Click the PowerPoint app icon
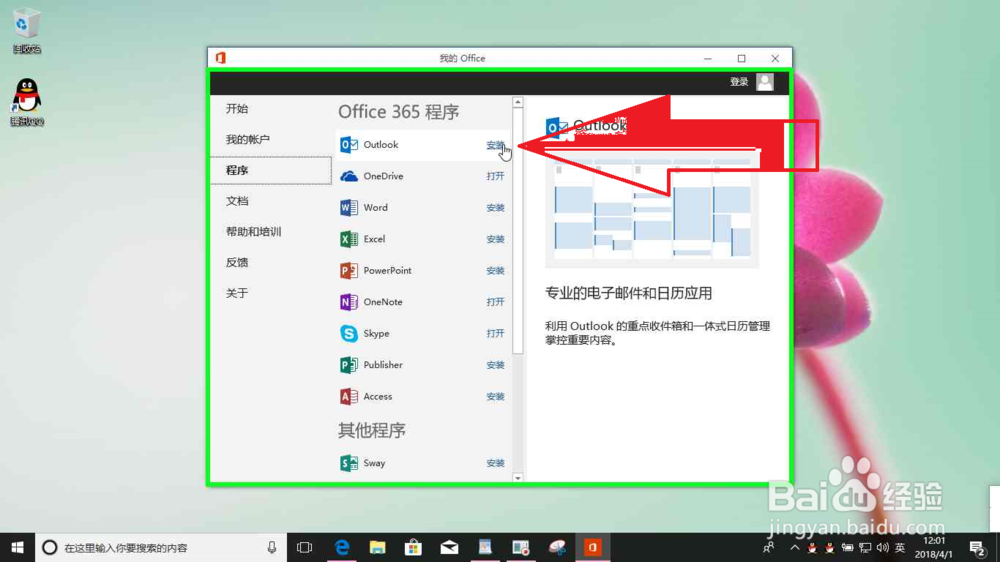The height and width of the screenshot is (562, 1000). tap(349, 270)
